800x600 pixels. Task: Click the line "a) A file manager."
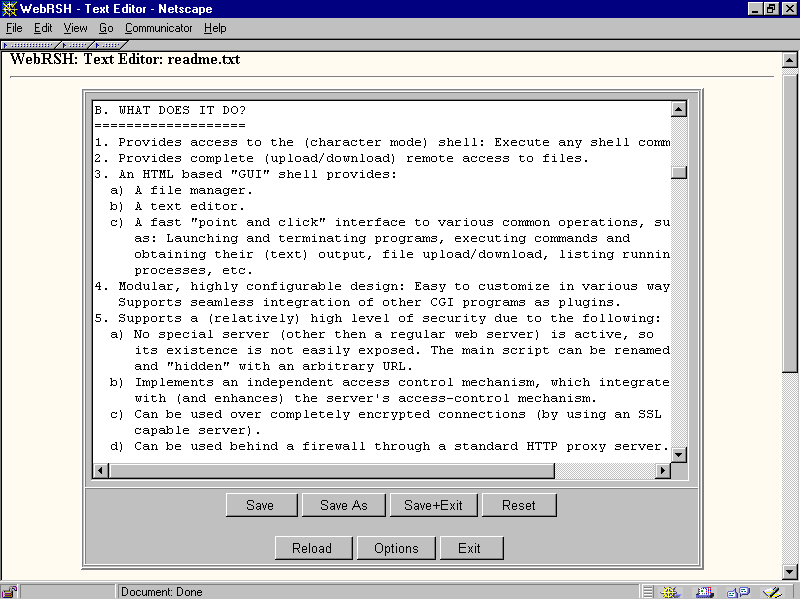tap(182, 190)
